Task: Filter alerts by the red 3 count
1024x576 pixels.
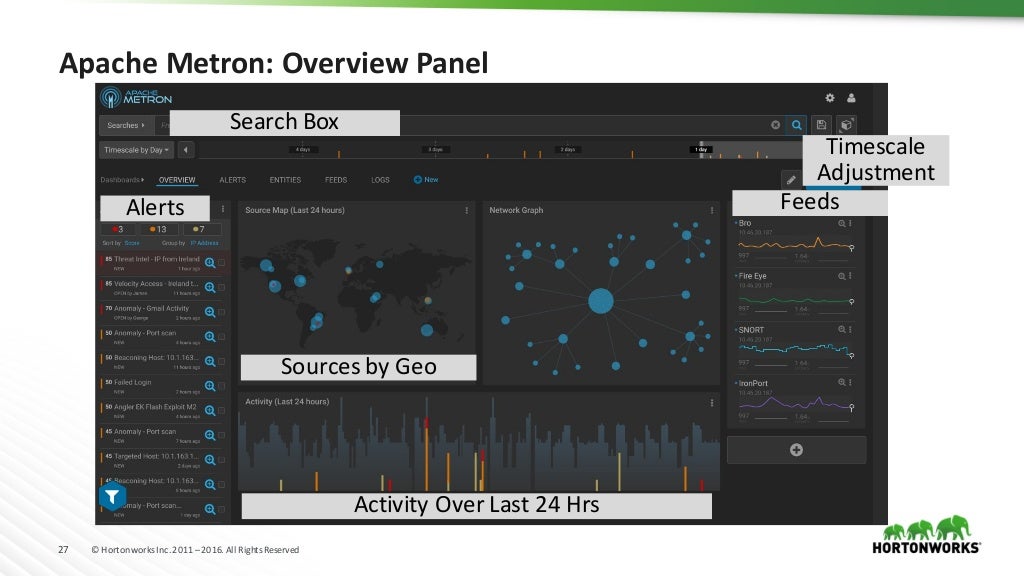Action: tap(118, 229)
